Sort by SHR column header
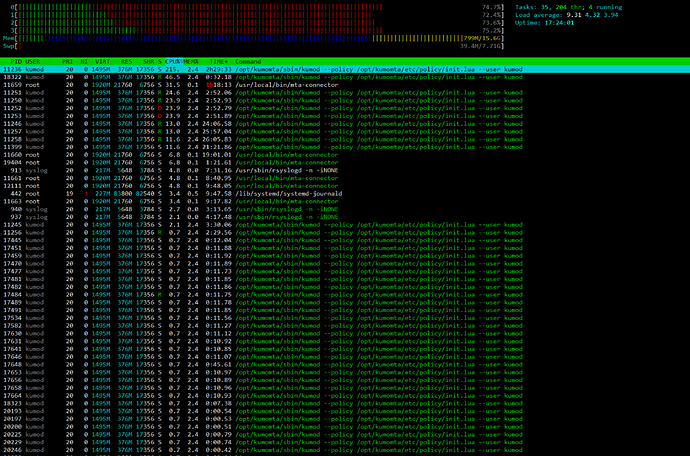690x456 pixels. pyautogui.click(x=148, y=62)
